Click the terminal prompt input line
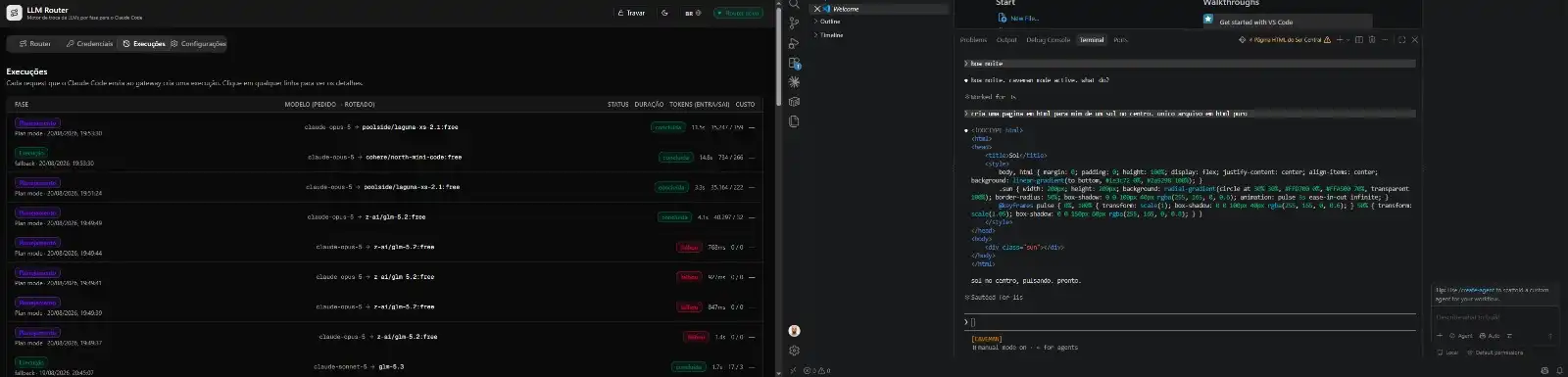This screenshot has height=377, width=1568. [1190, 321]
